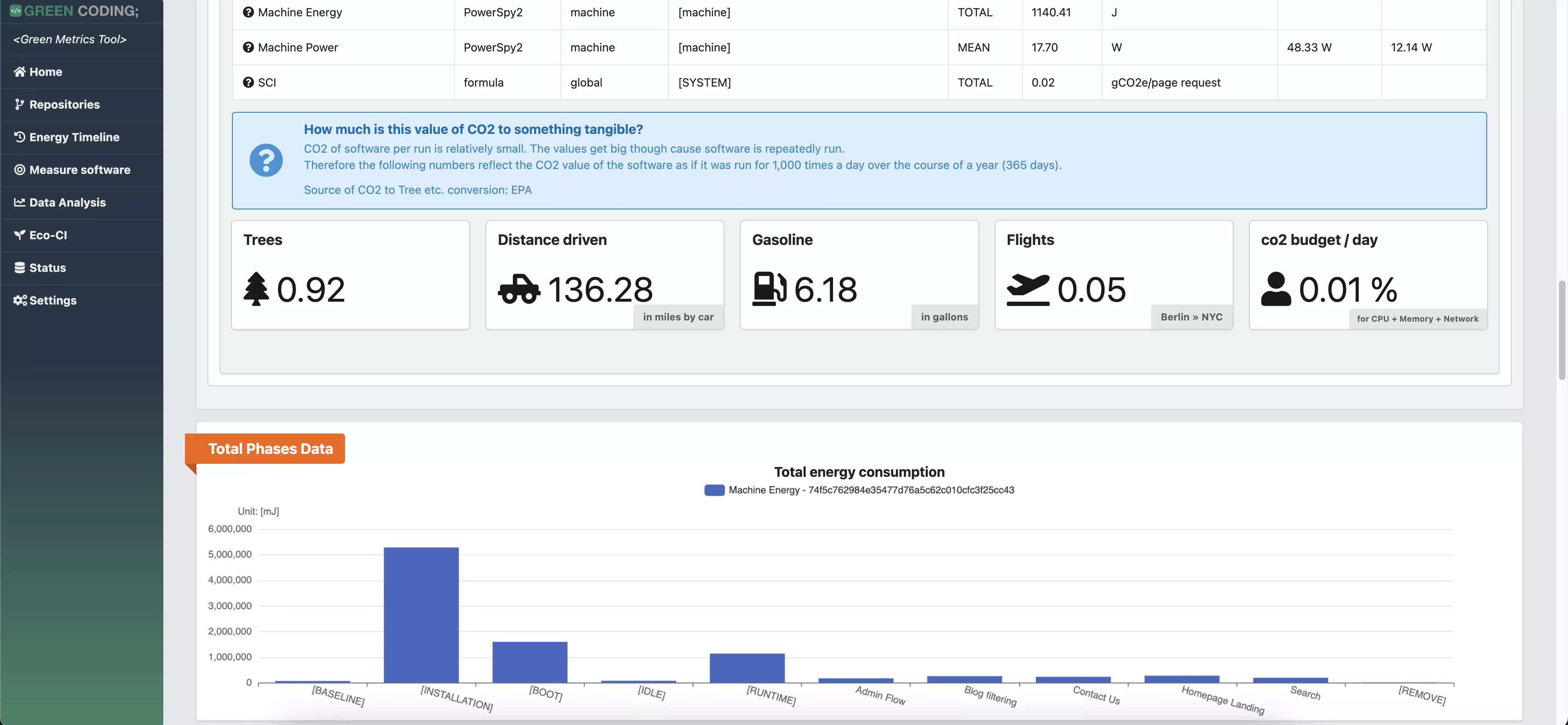The height and width of the screenshot is (725, 1568).
Task: Open Energy Timeline page
Action: point(73,138)
